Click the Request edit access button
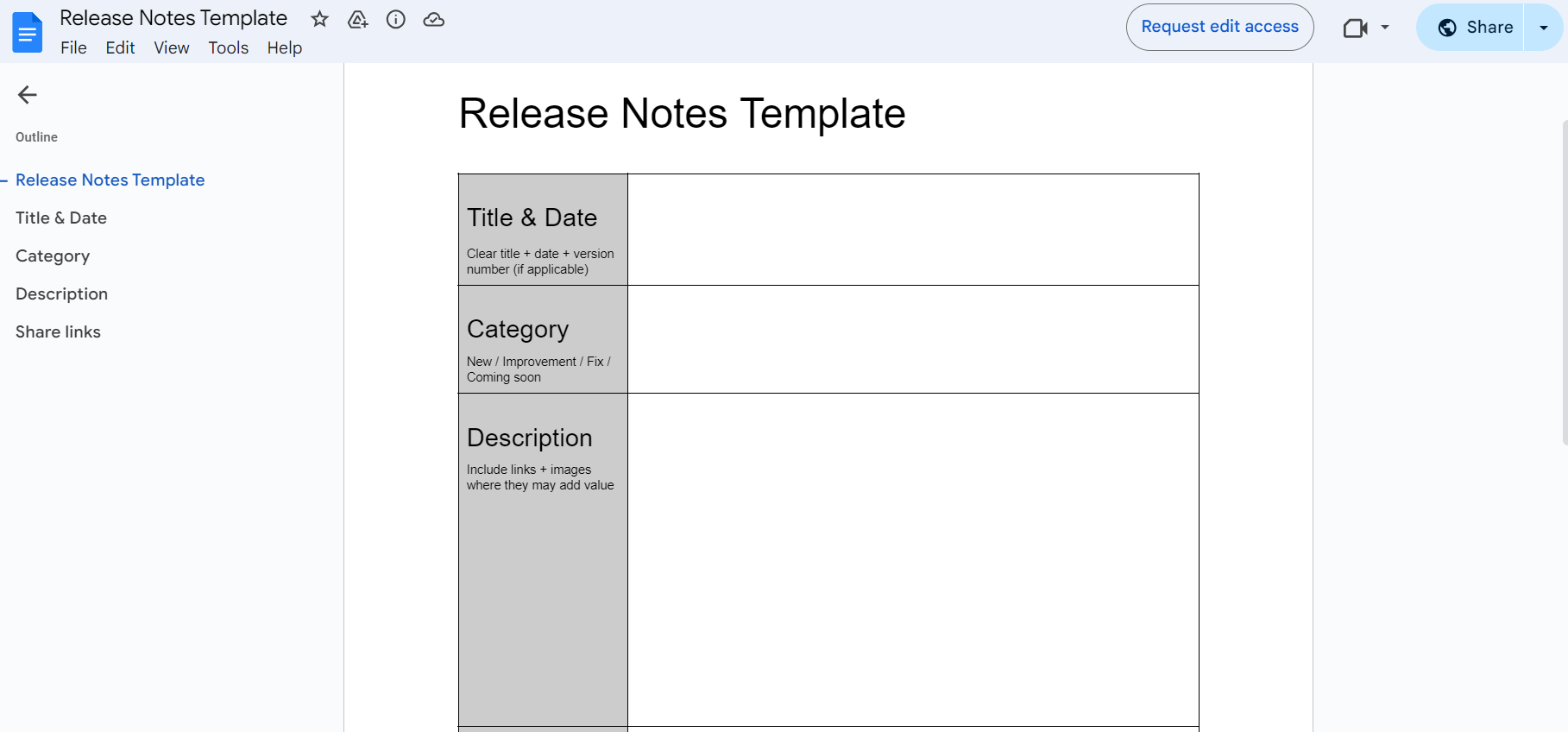This screenshot has width=1568, height=732. 1219,27
